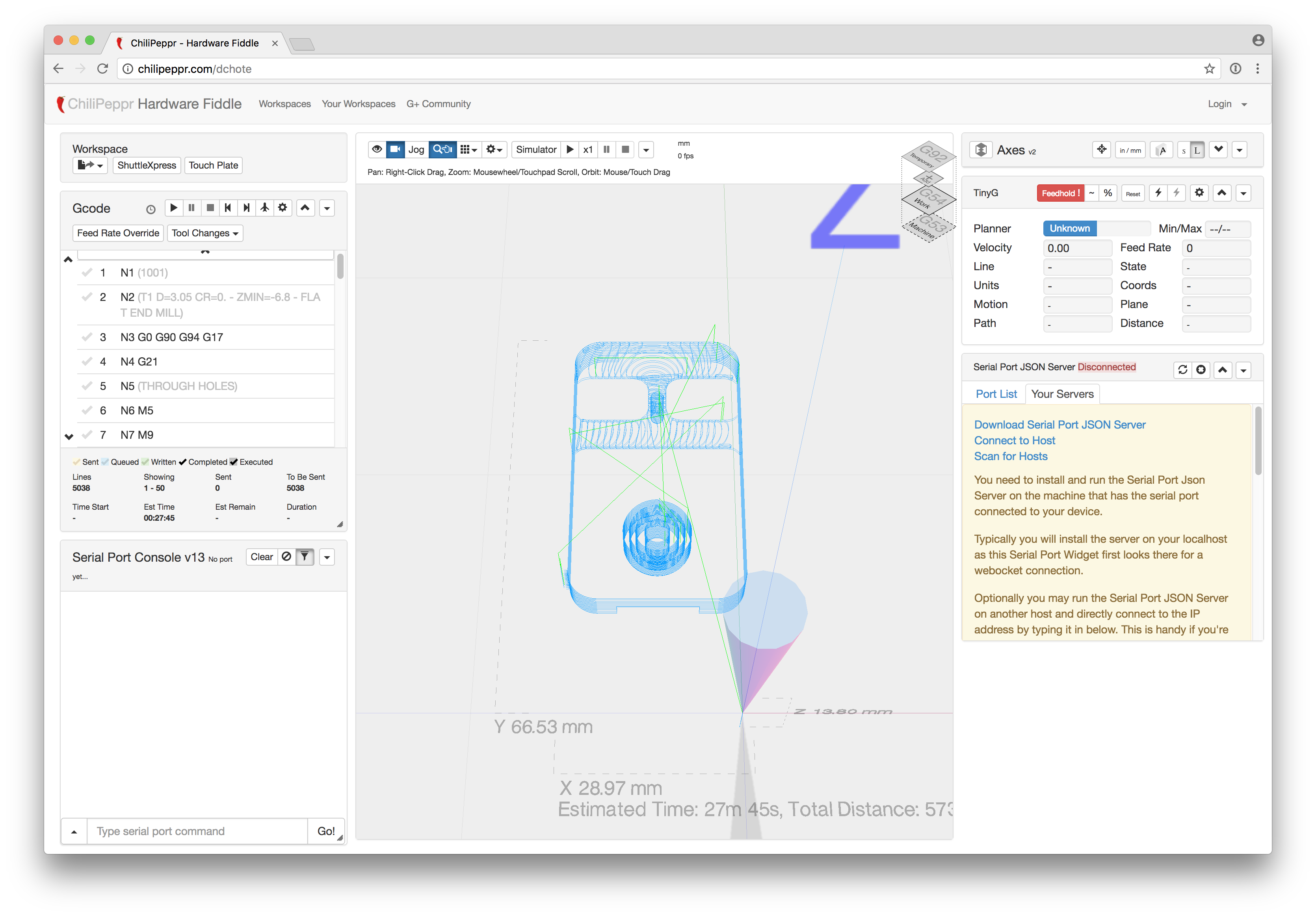Toggle the camera look-at button in viewer
1316x917 pixels.
[x=396, y=150]
